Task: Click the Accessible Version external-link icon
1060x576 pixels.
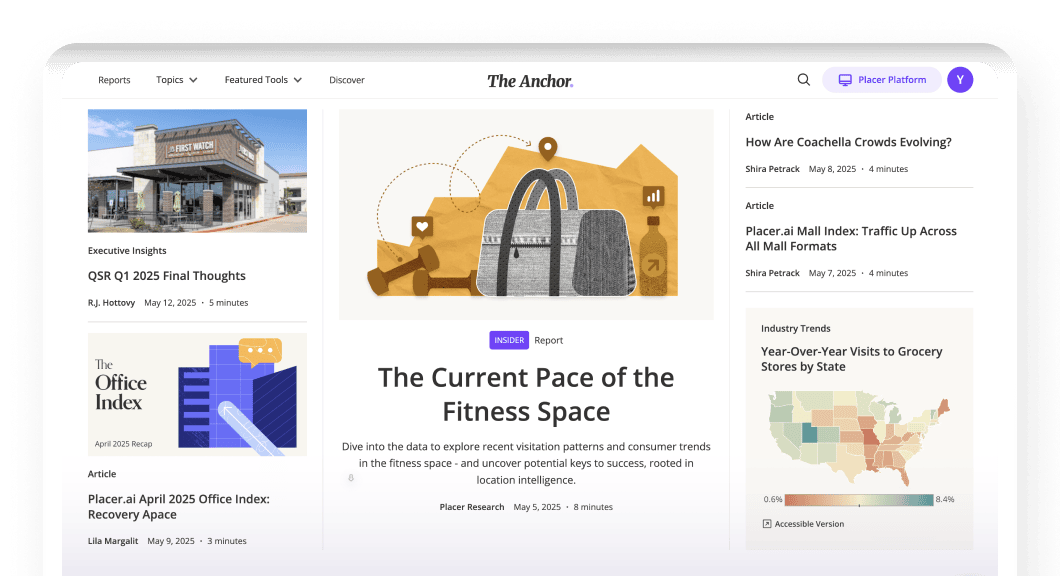Action: [767, 524]
